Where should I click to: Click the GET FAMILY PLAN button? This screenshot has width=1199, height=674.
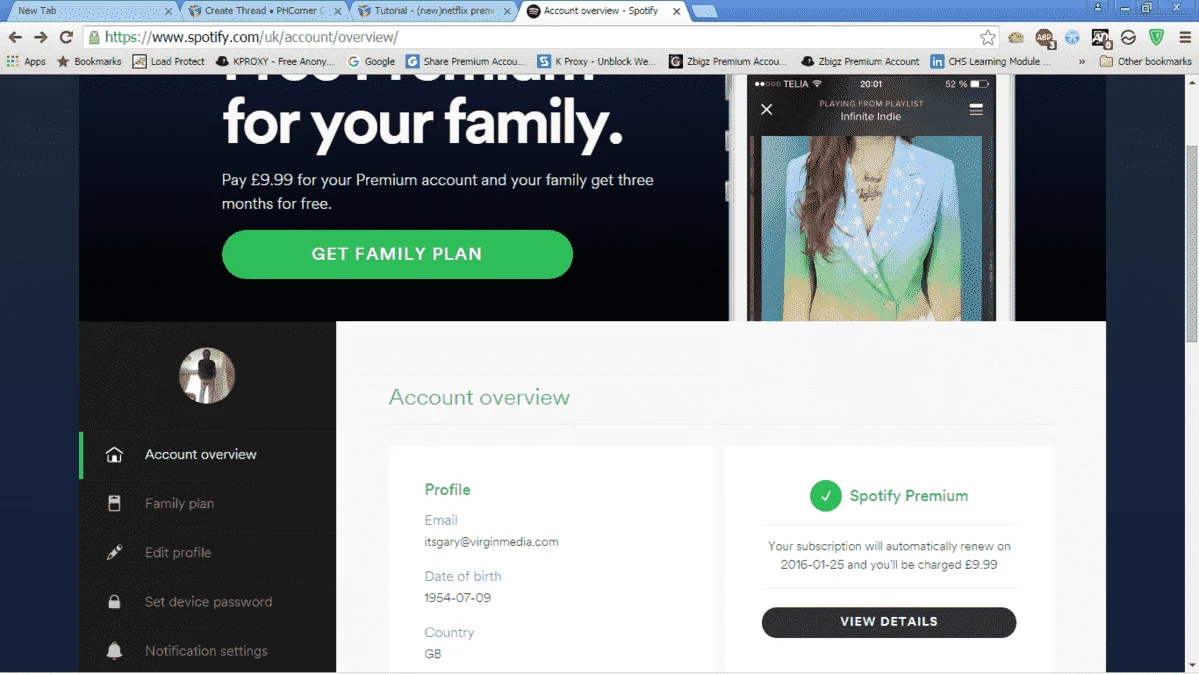[397, 254]
